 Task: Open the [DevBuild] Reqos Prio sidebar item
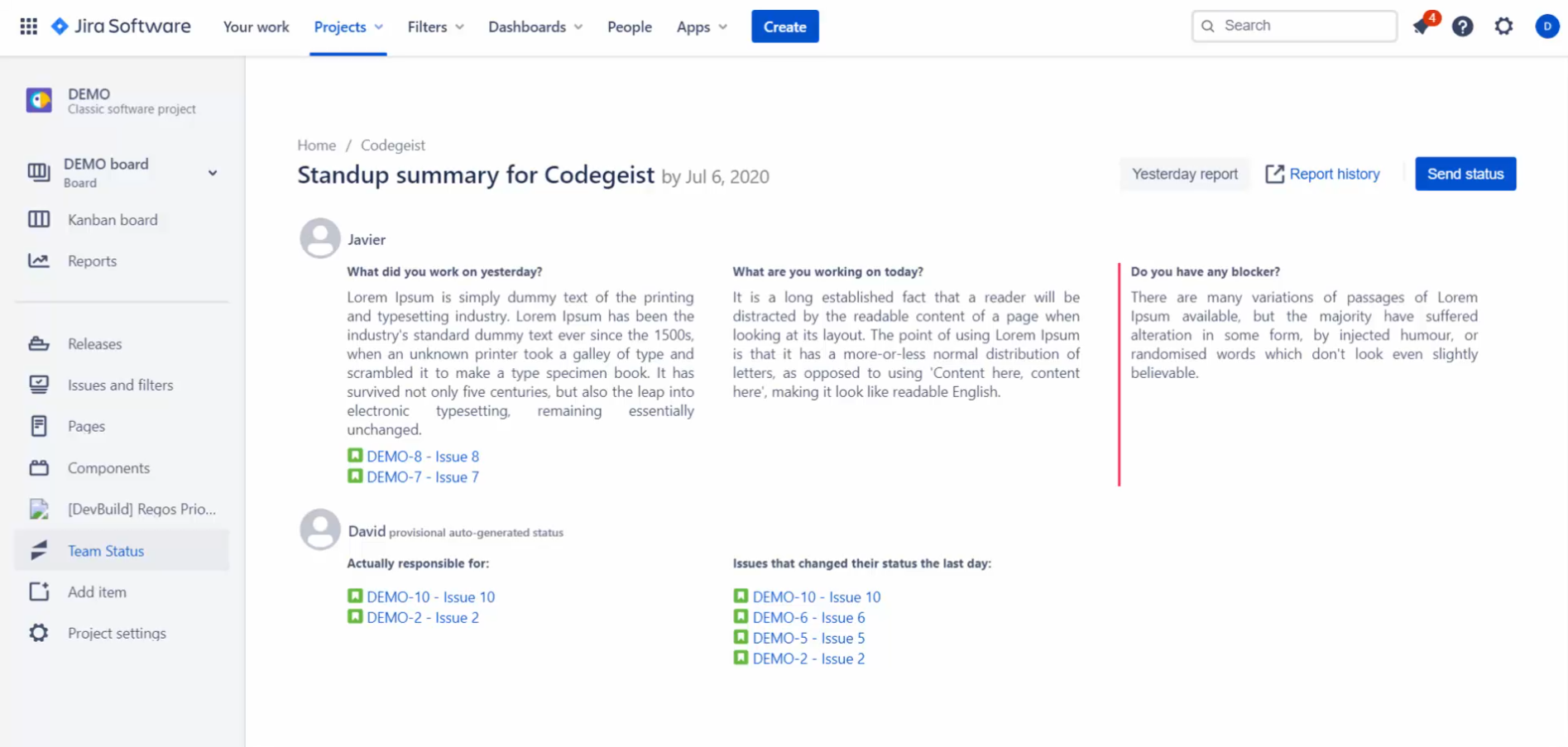tap(122, 509)
